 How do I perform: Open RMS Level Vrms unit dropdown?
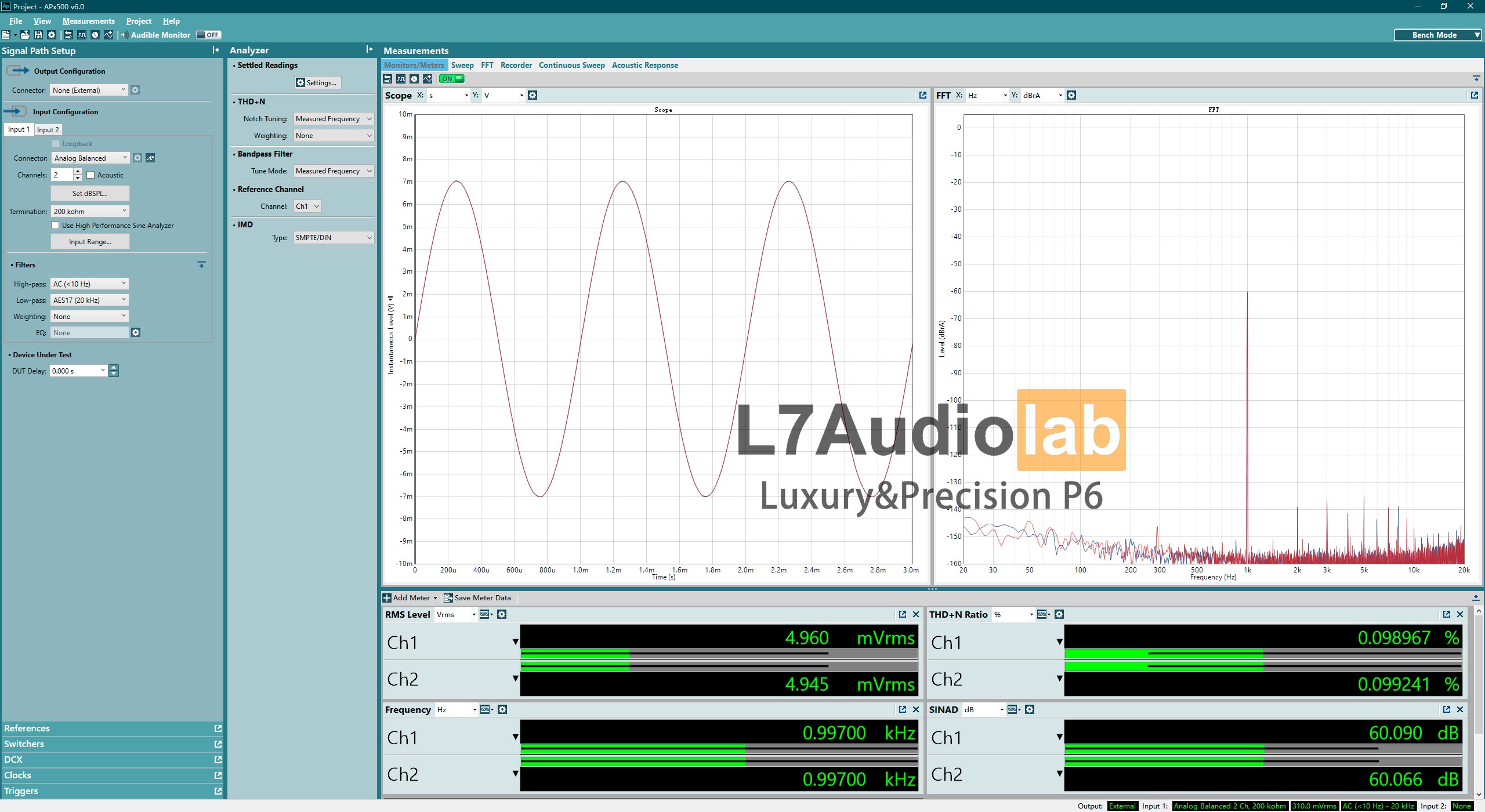coord(456,614)
